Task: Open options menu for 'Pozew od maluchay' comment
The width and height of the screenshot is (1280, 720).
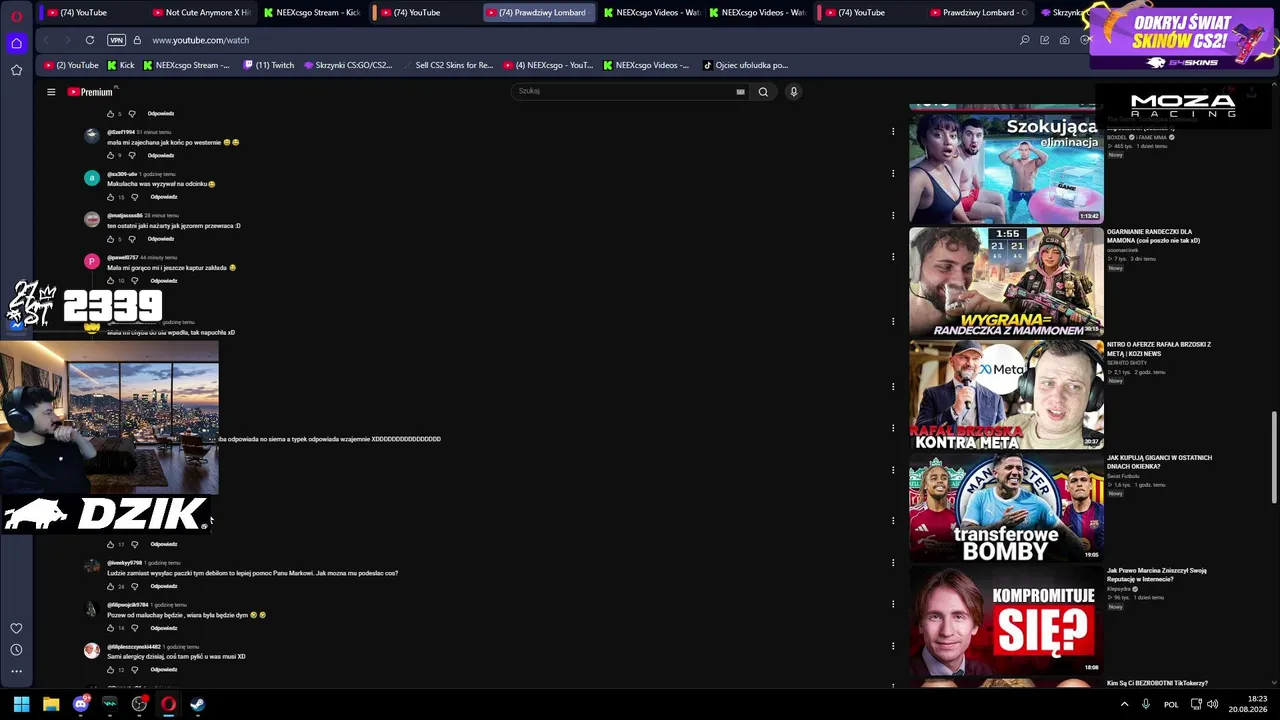Action: (x=893, y=604)
